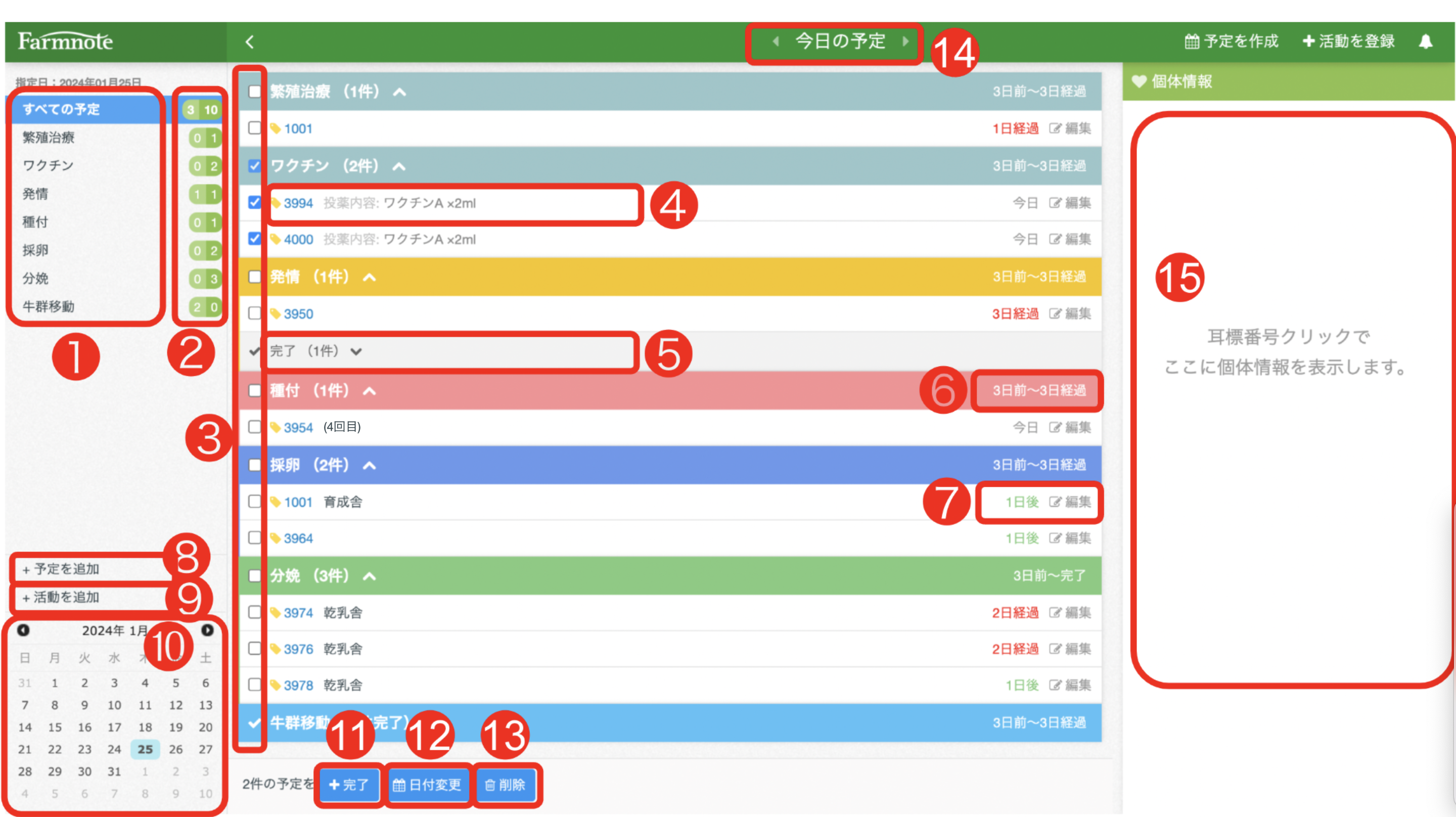
Task: Collapse the ワクチン group chevron
Action: tap(399, 167)
